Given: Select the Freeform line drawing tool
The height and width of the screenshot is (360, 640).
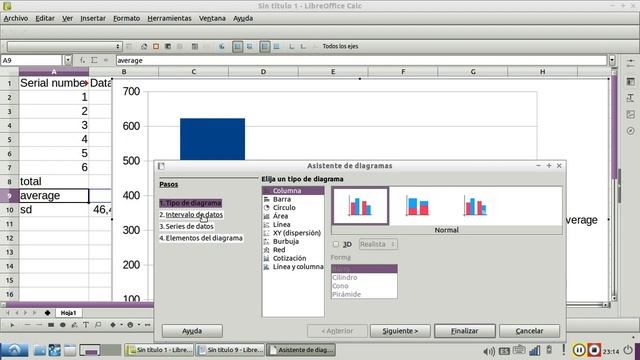Looking at the screenshot, I should (x=74, y=325).
